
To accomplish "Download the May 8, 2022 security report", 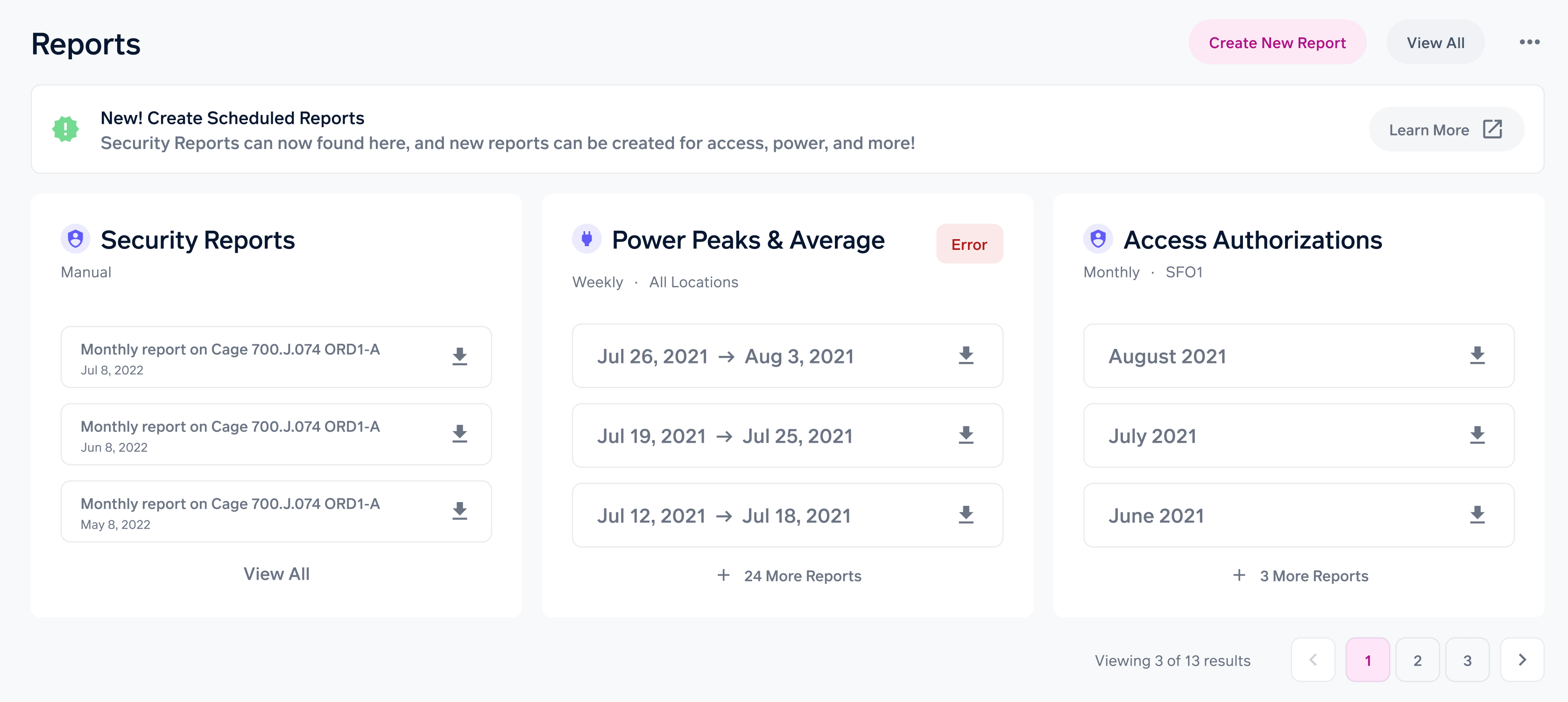I will click(459, 511).
